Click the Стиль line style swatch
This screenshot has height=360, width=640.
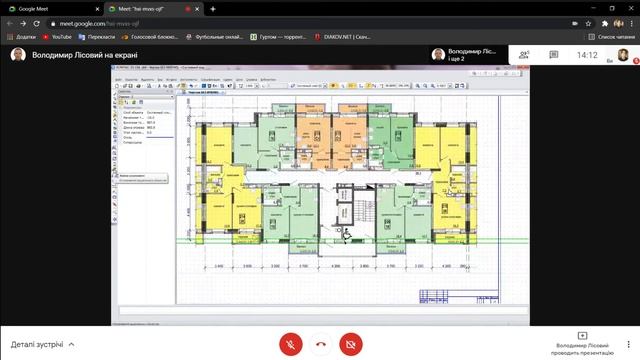[x=160, y=138]
